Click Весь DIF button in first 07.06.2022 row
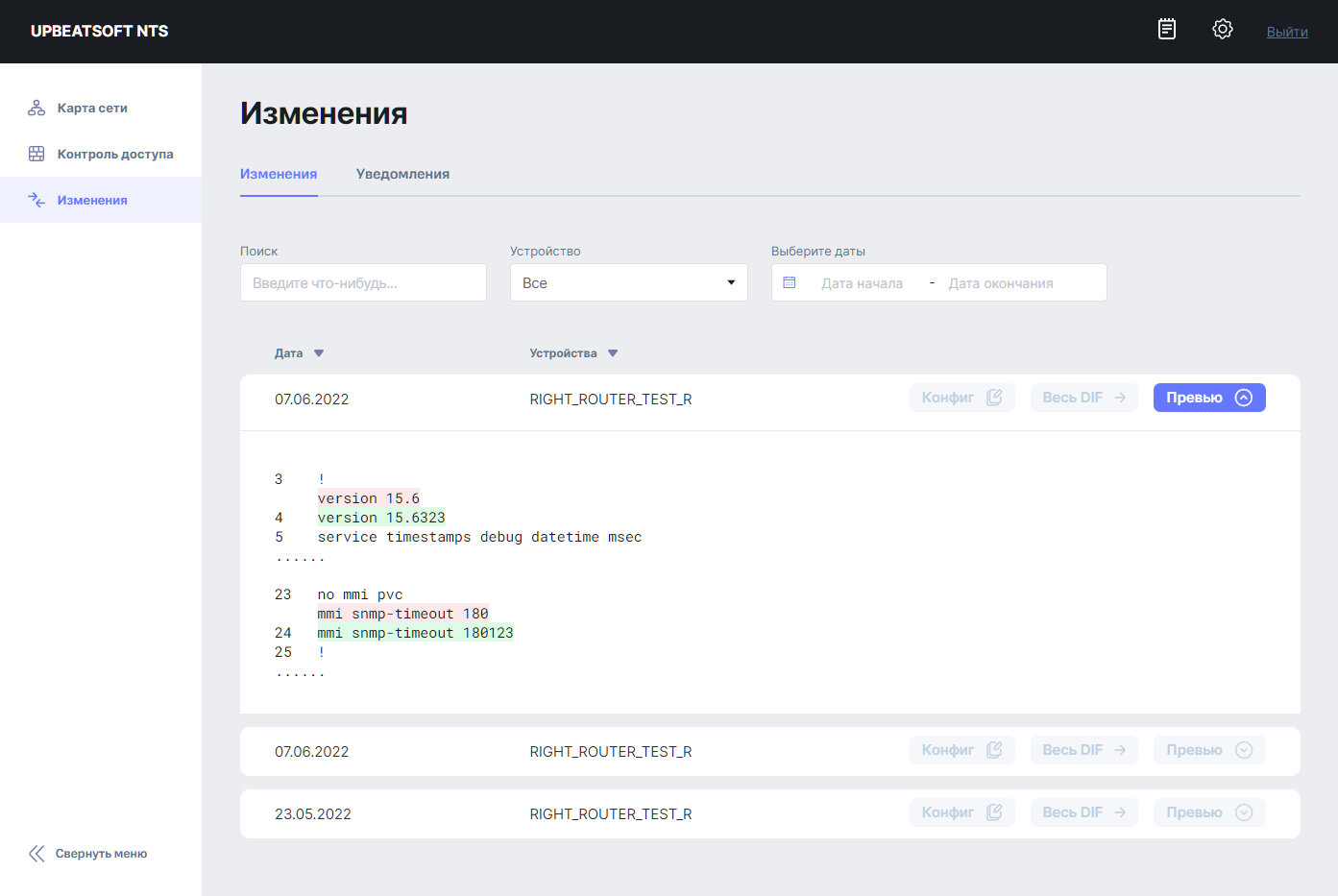 point(1084,398)
